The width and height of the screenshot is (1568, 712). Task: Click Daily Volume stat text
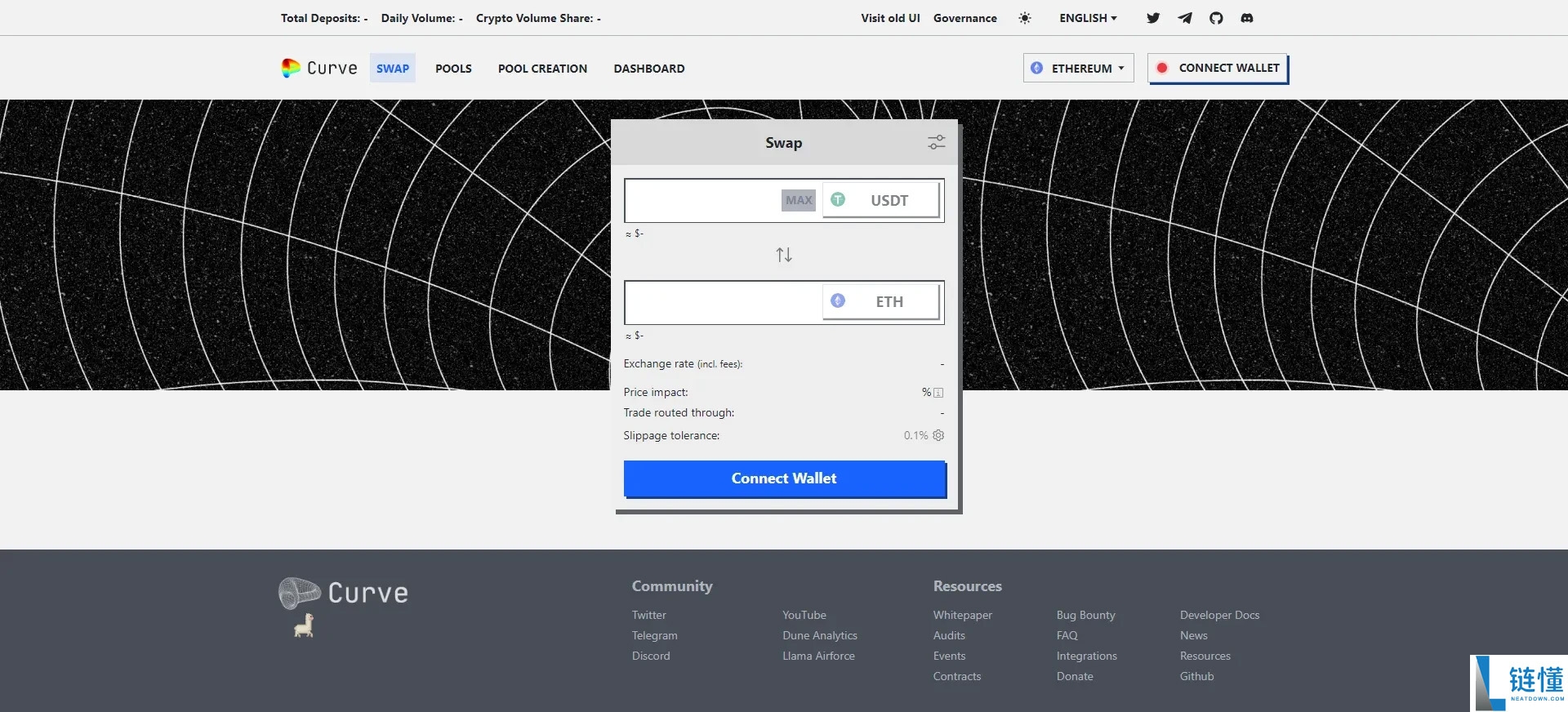[x=421, y=18]
